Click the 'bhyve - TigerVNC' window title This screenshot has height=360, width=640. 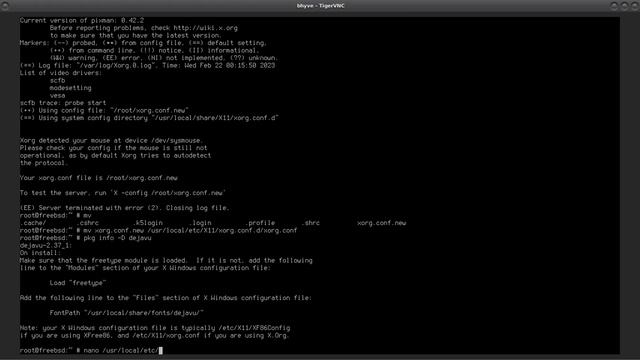320,6
